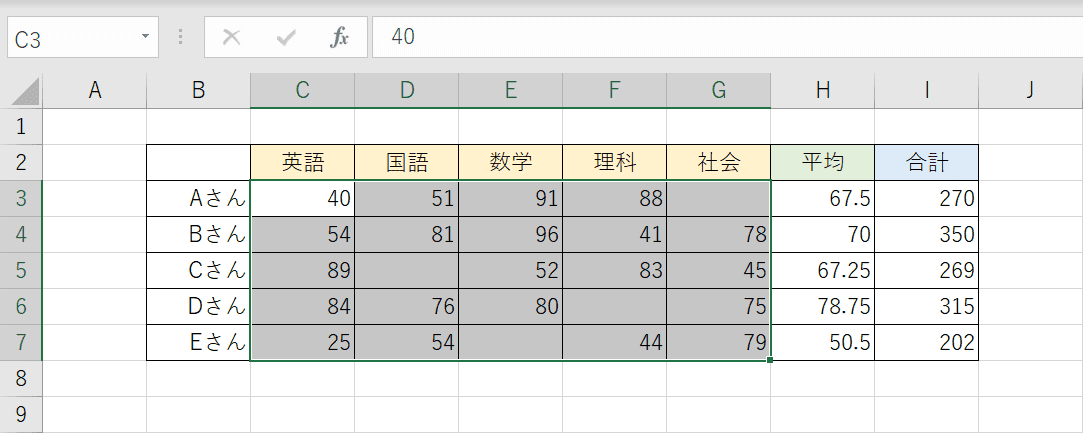Click the cell with value 78
This screenshot has width=1083, height=433.
[x=719, y=234]
